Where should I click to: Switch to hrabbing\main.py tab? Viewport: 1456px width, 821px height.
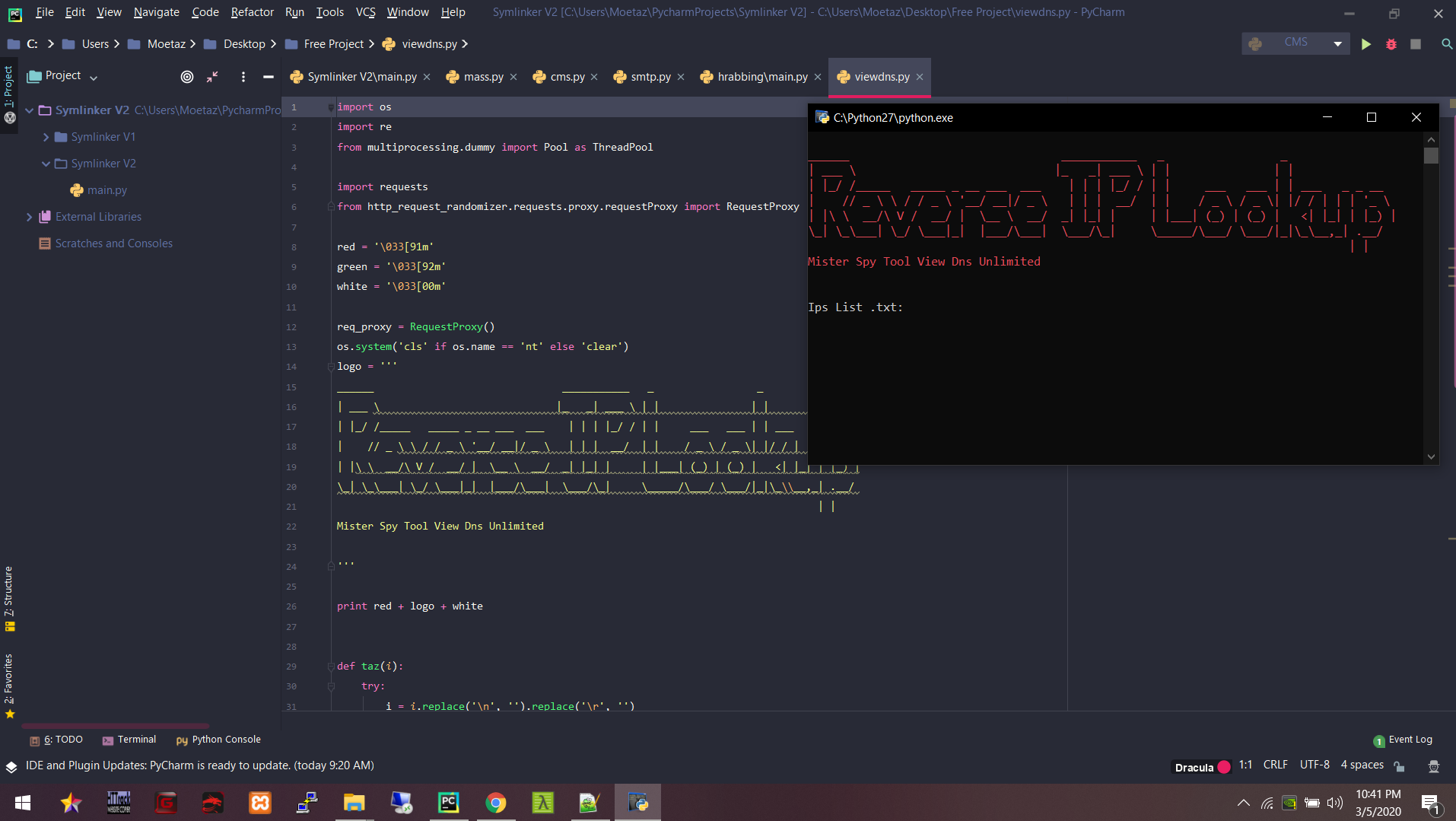pyautogui.click(x=761, y=77)
